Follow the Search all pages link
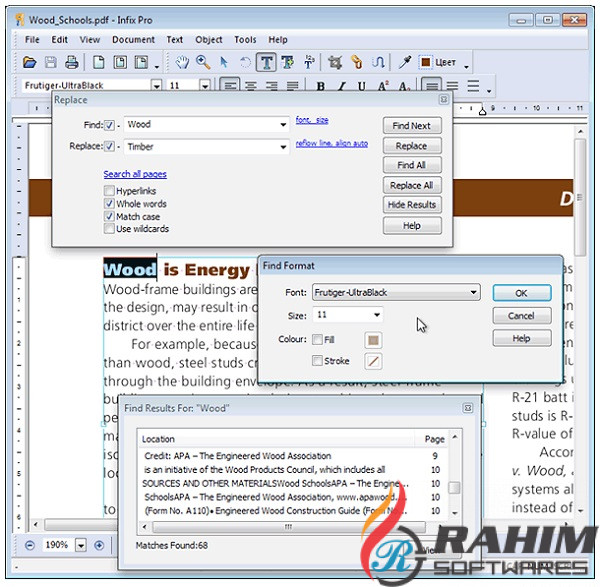Viewport: 600px width, 587px height. click(x=135, y=174)
